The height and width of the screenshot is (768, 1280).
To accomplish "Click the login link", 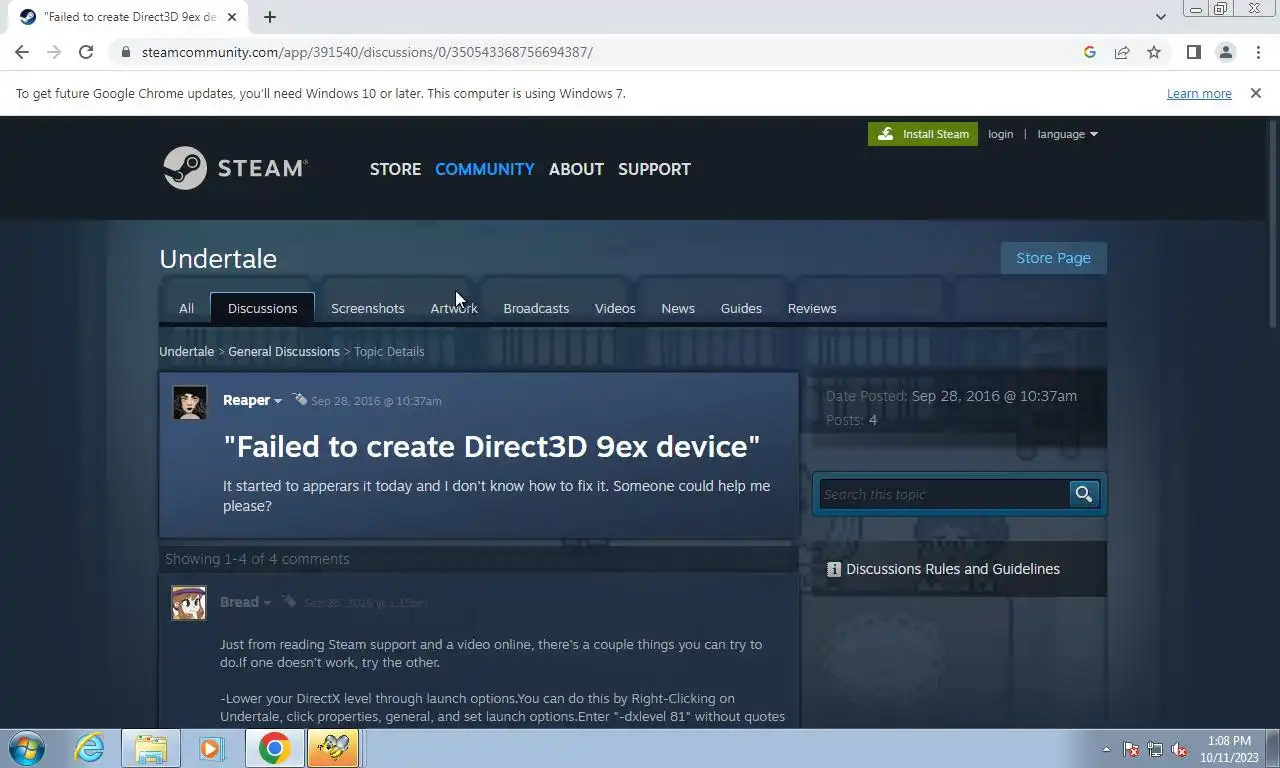I will coord(1000,134).
